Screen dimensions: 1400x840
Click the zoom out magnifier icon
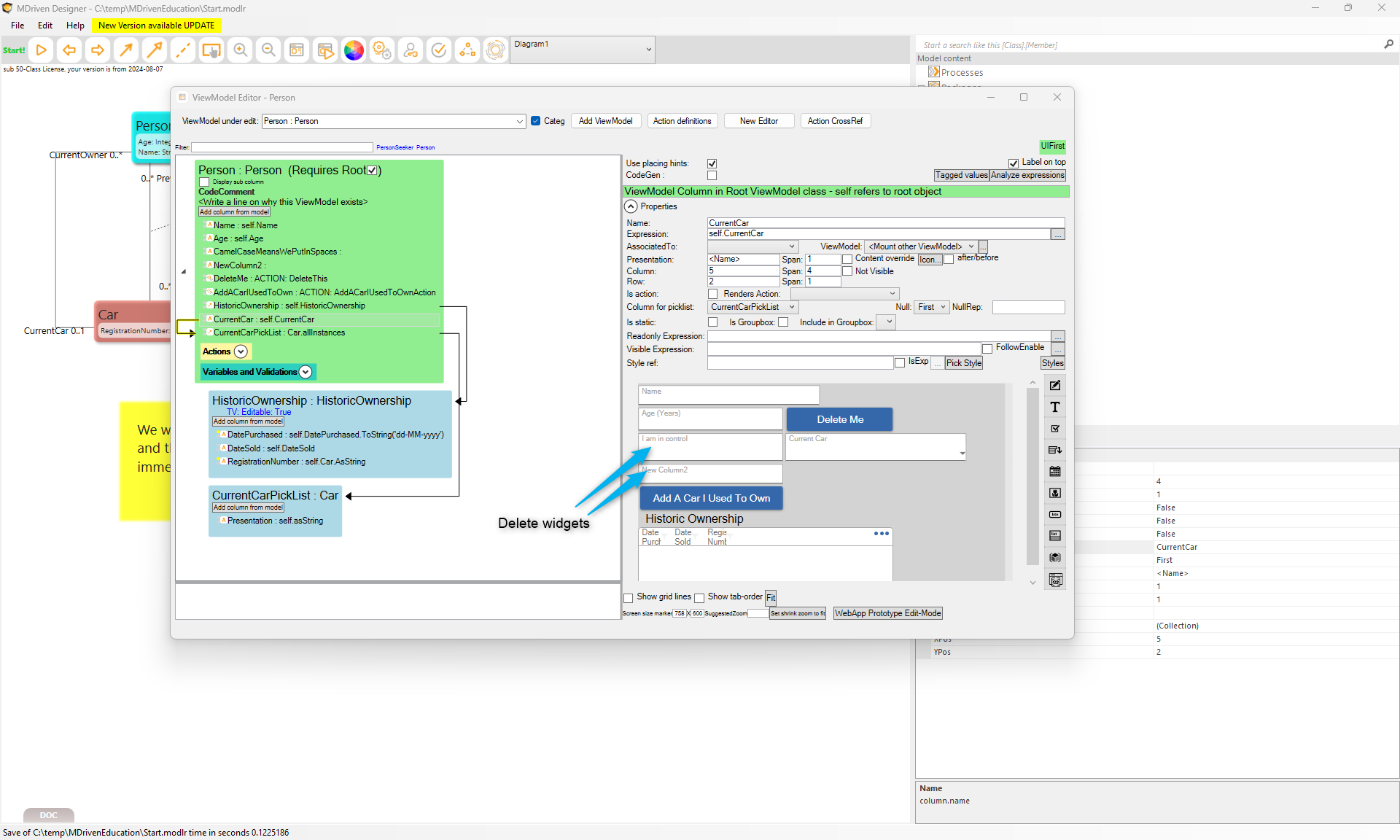(268, 50)
